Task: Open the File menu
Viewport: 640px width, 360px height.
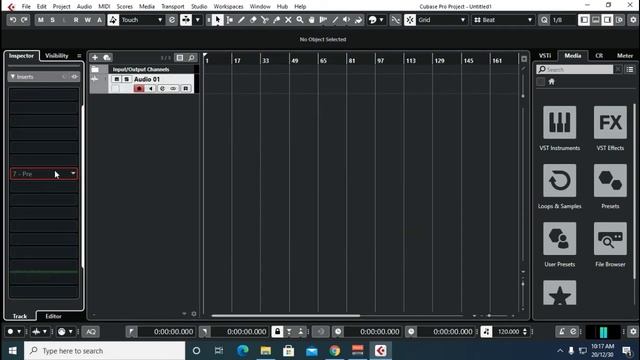Action: coord(26,7)
